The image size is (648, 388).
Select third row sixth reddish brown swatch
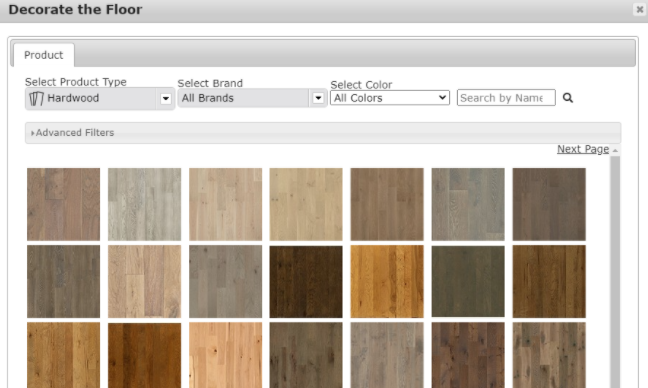[468, 355]
